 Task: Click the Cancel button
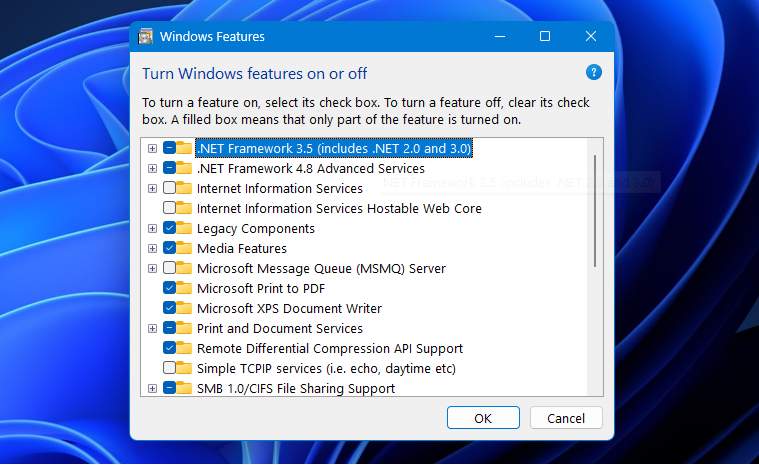566,418
